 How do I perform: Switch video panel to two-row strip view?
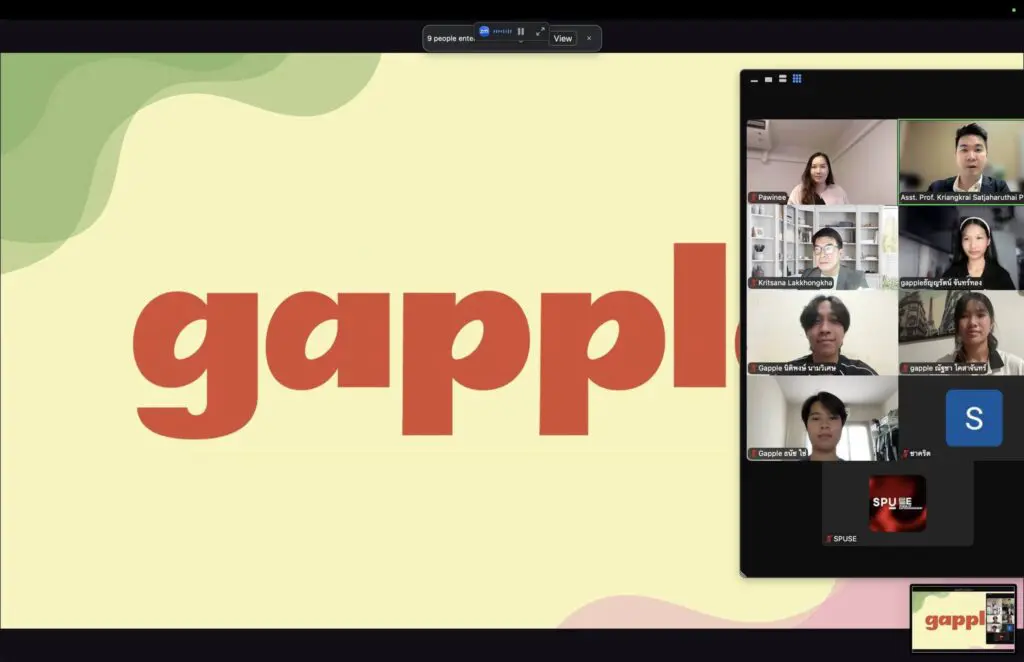pyautogui.click(x=782, y=79)
